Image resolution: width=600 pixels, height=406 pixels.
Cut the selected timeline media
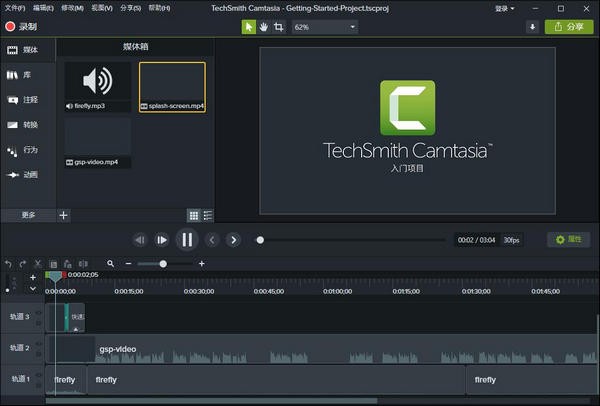point(38,264)
